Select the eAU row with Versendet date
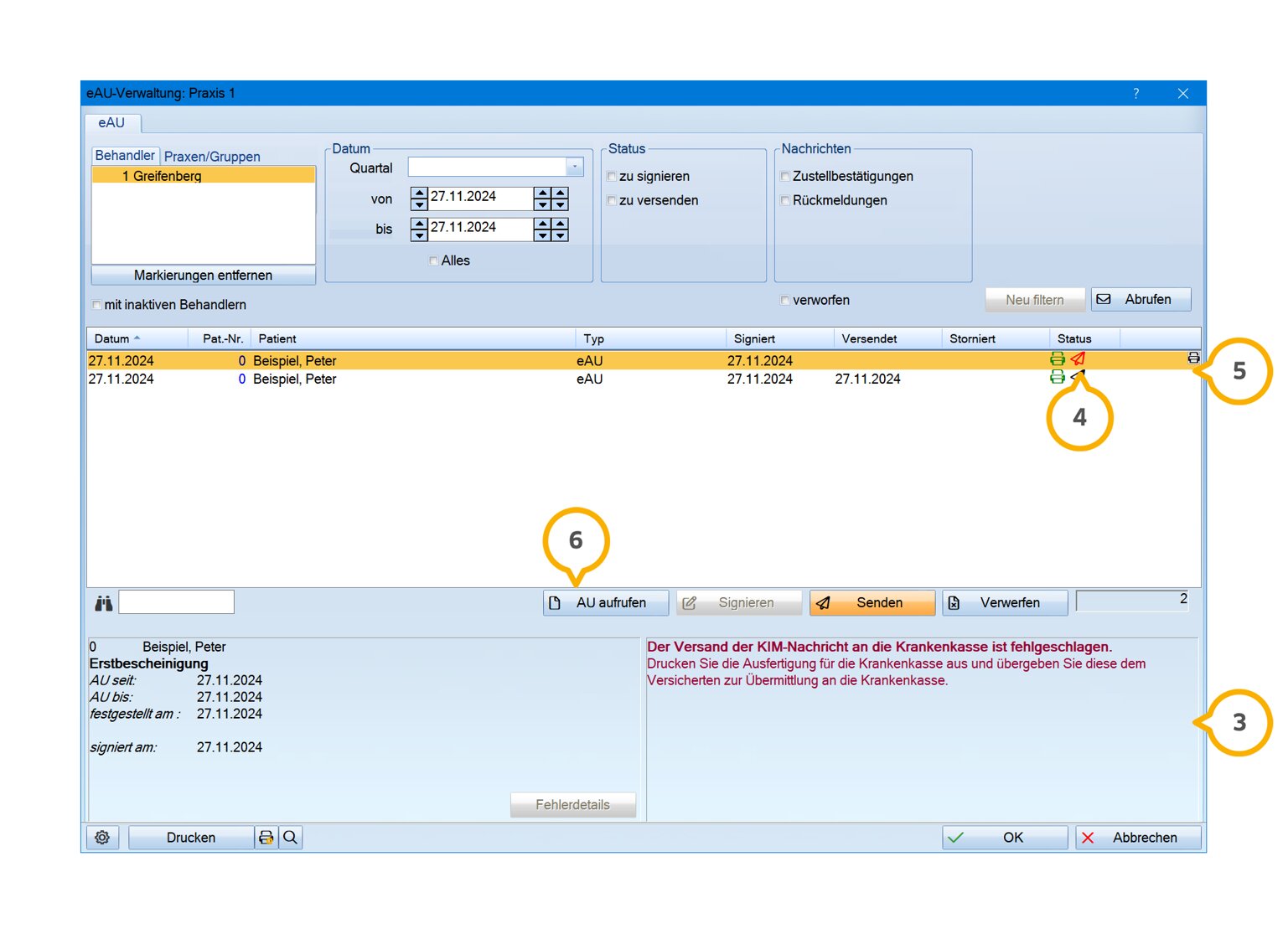Image resolution: width=1288 pixels, height=934 pixels. [x=644, y=379]
